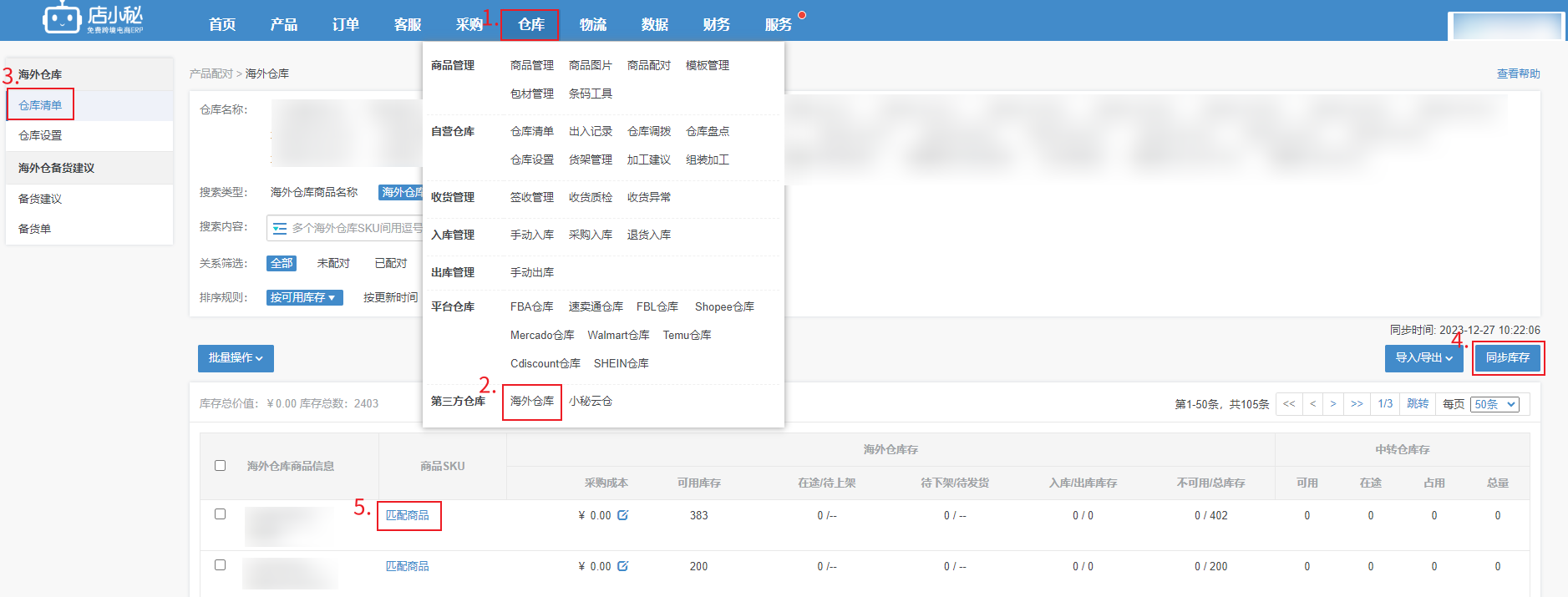1568x597 pixels.
Task: Open the 仓库 top navigation menu
Action: click(530, 24)
